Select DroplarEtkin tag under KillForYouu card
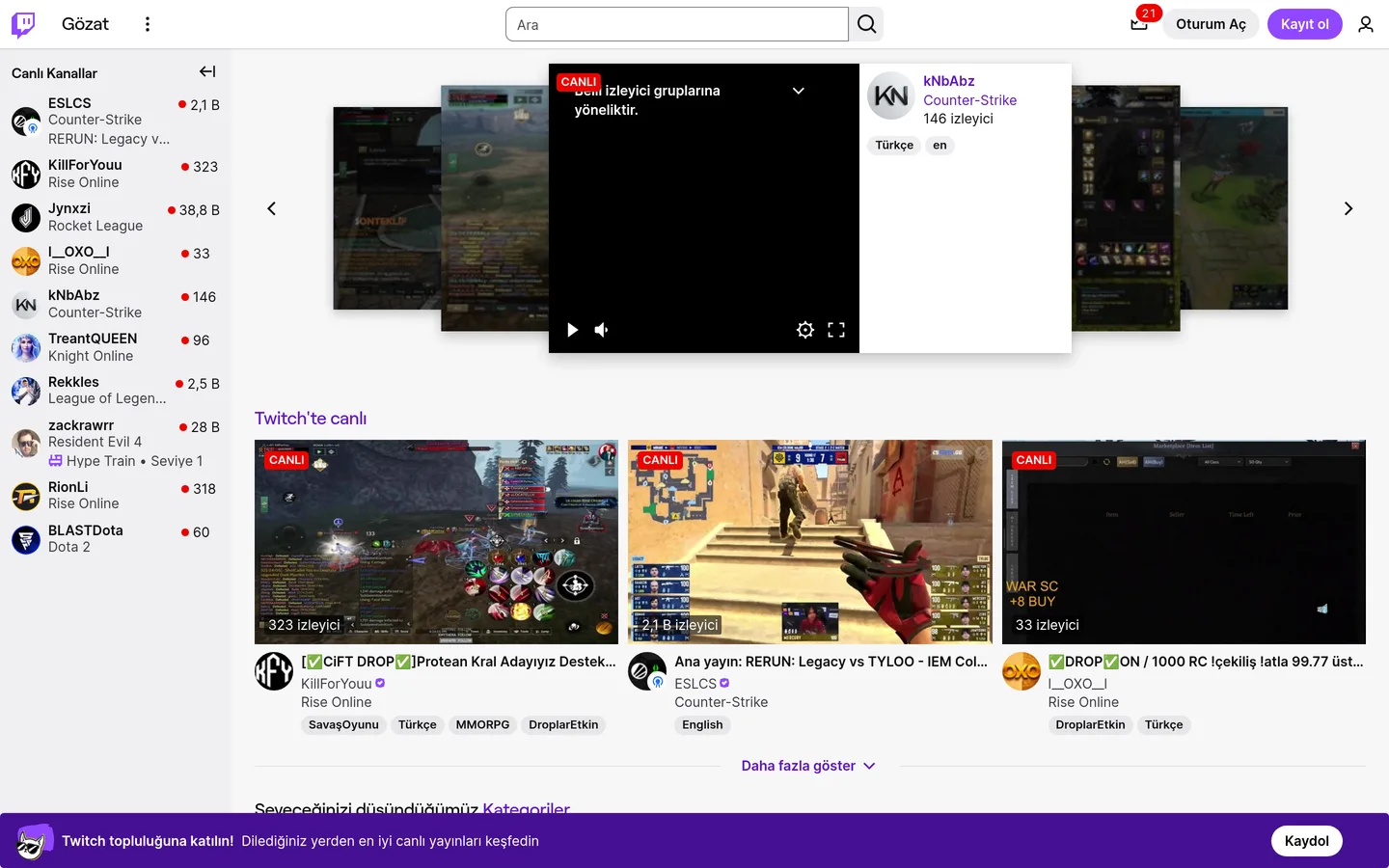 coord(563,725)
